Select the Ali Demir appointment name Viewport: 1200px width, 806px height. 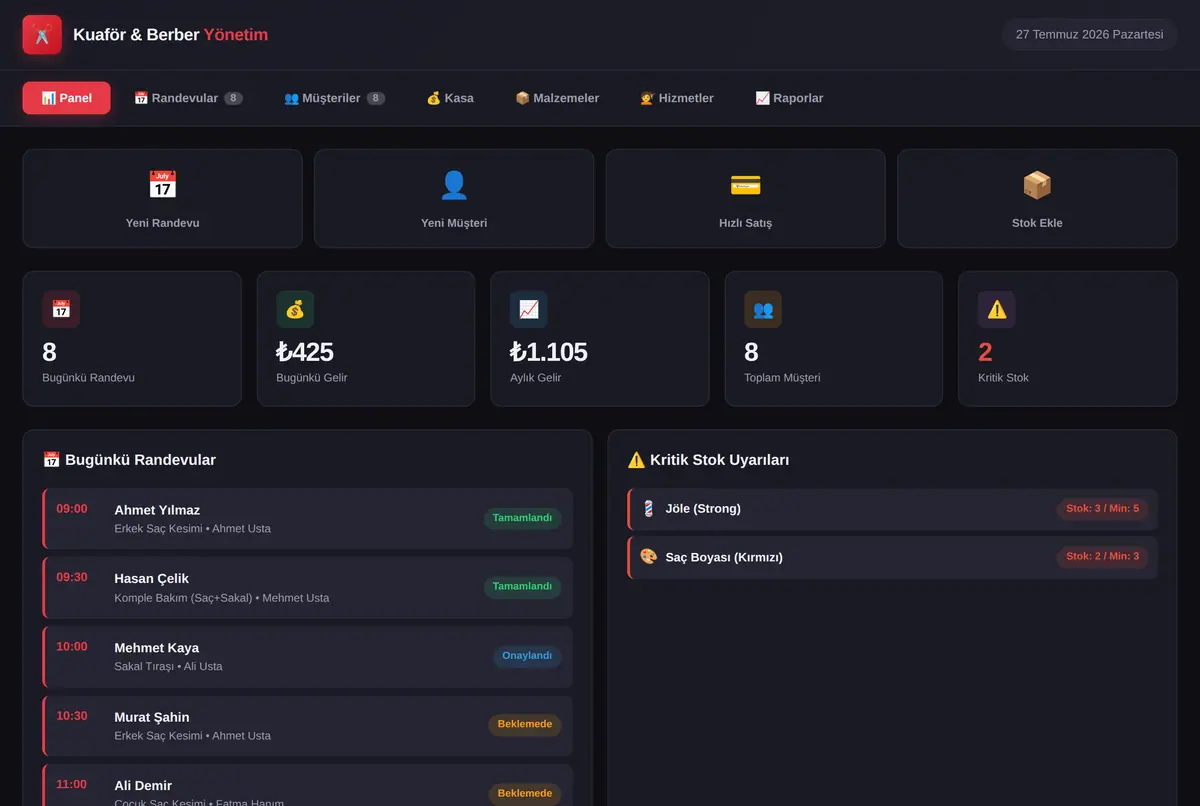coord(143,786)
